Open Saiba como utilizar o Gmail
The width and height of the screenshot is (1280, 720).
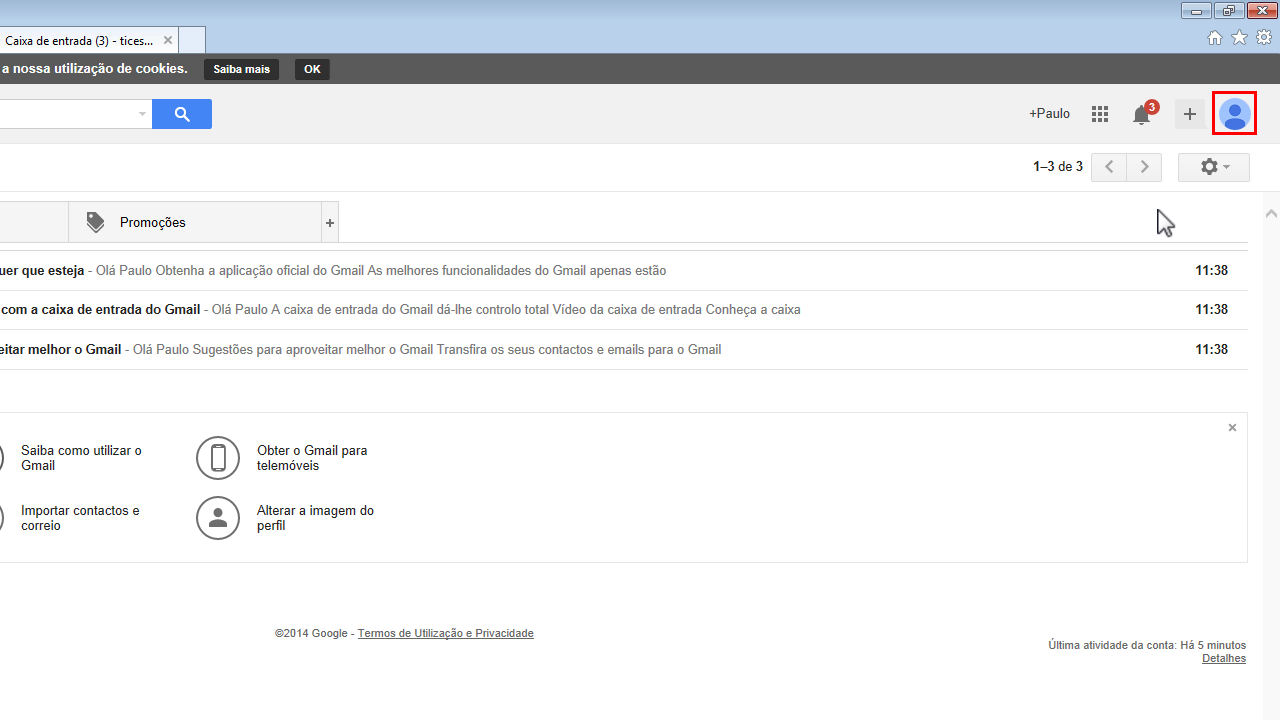[81, 458]
